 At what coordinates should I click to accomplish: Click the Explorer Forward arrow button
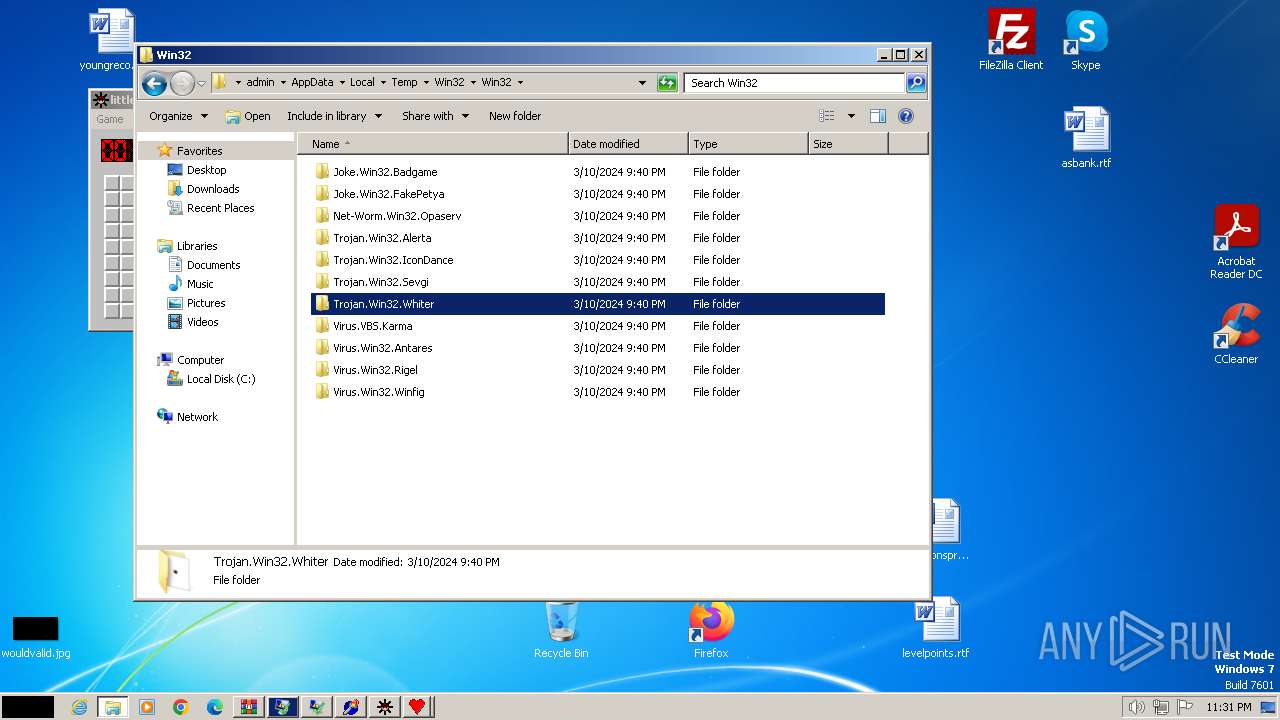[x=182, y=83]
